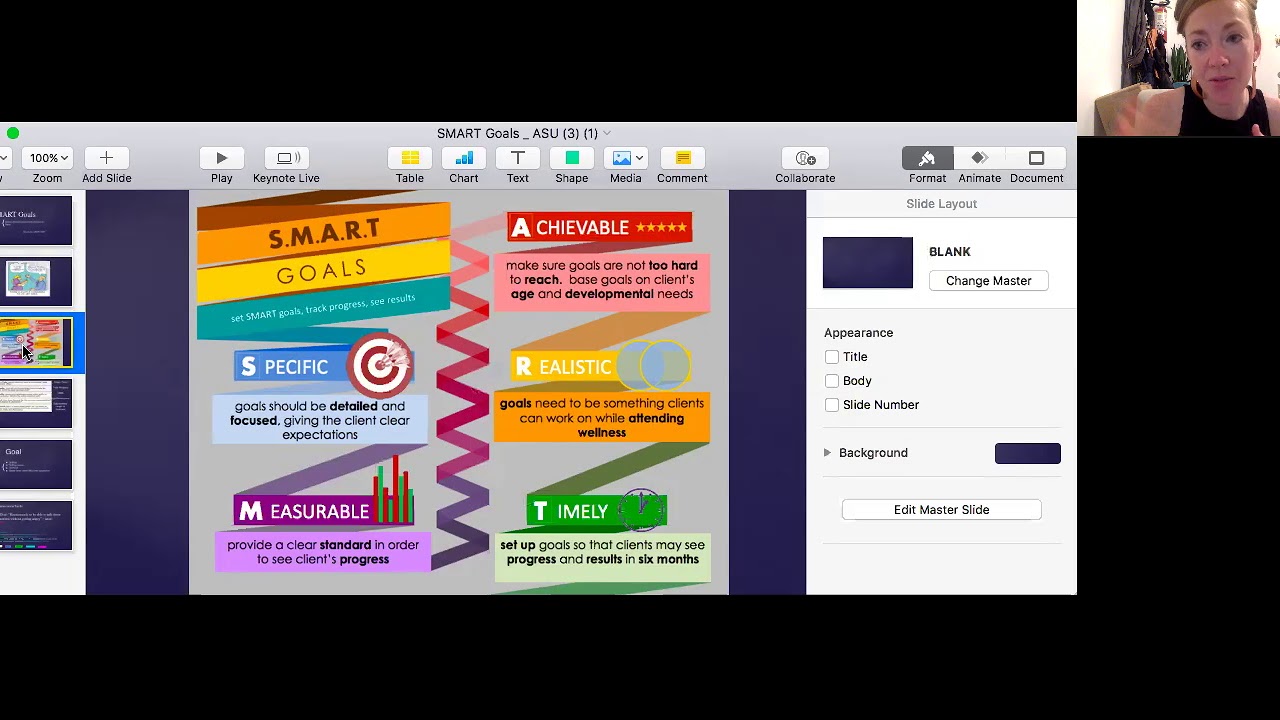Open the Media picker

click(625, 158)
